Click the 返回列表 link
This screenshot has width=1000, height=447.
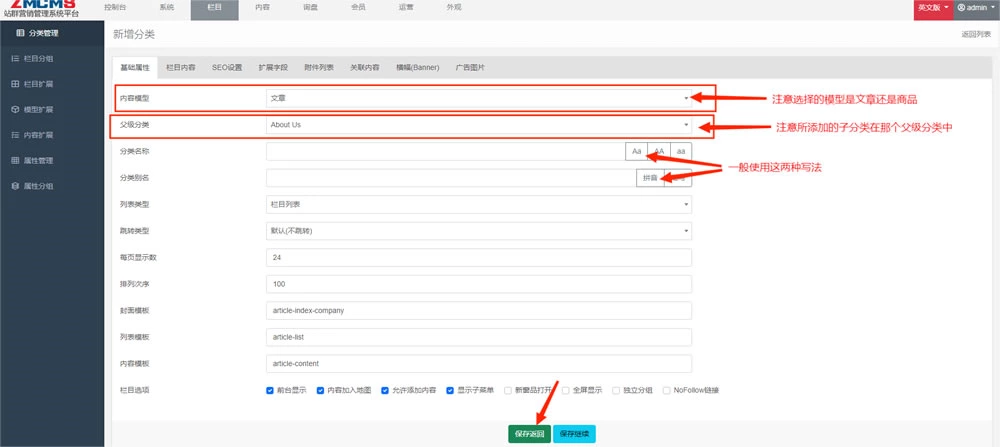click(x=976, y=34)
